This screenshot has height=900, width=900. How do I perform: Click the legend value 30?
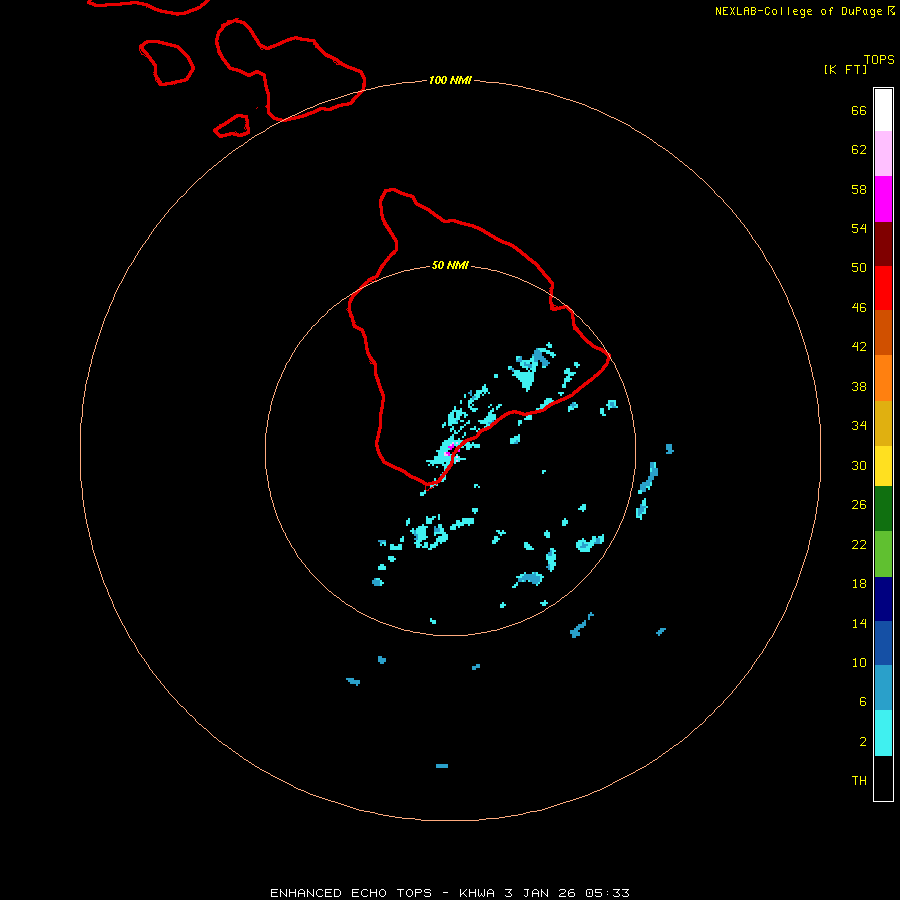(859, 465)
